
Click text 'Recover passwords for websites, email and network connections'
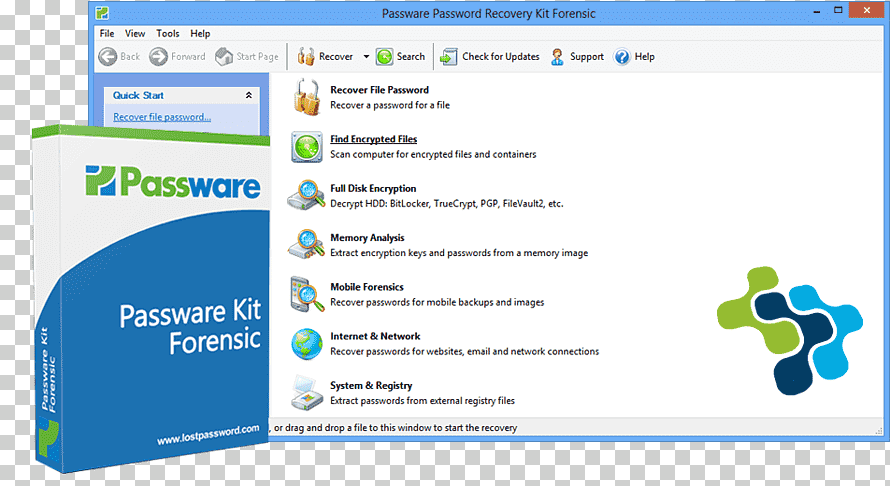(x=464, y=352)
